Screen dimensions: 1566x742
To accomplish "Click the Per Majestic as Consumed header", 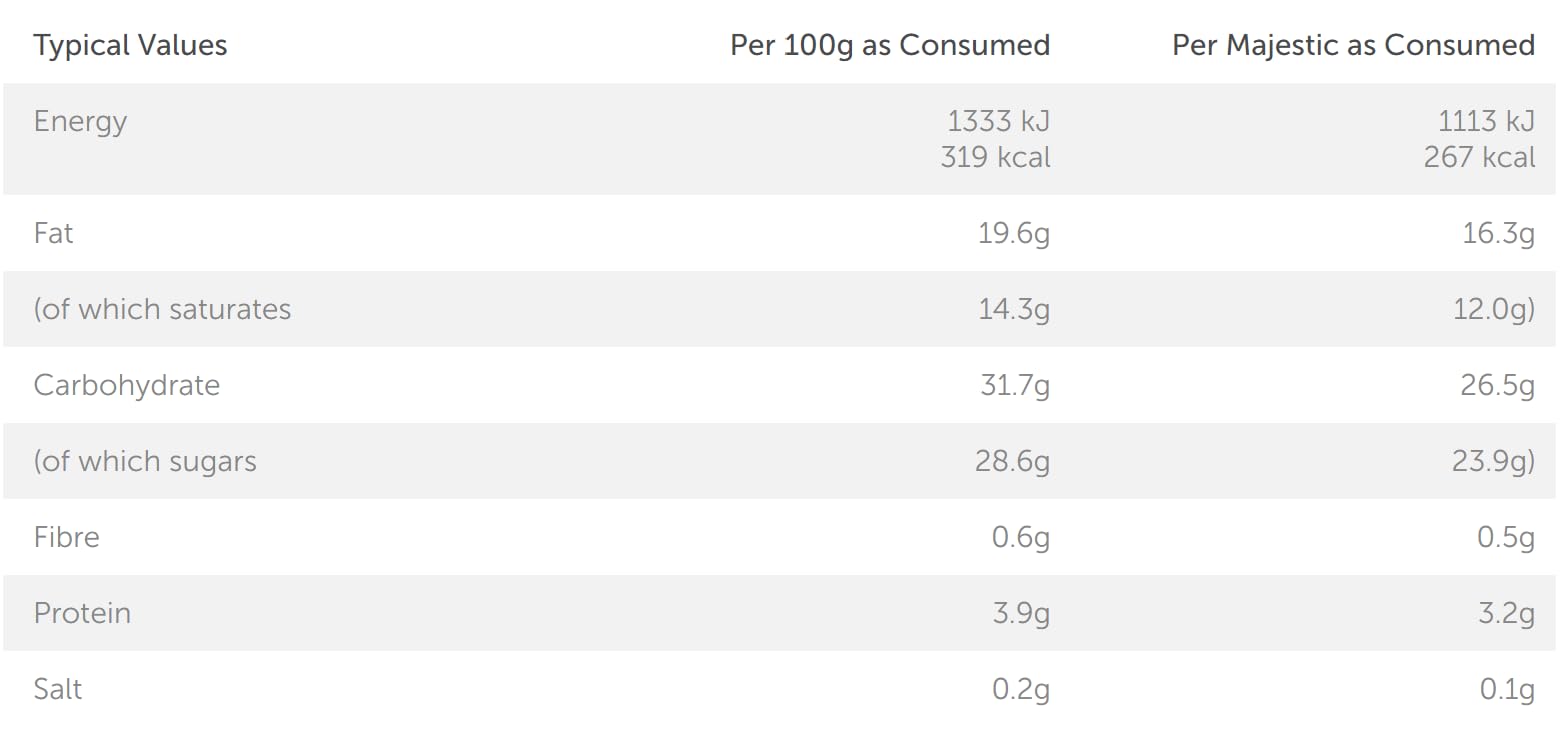I will tap(1353, 45).
